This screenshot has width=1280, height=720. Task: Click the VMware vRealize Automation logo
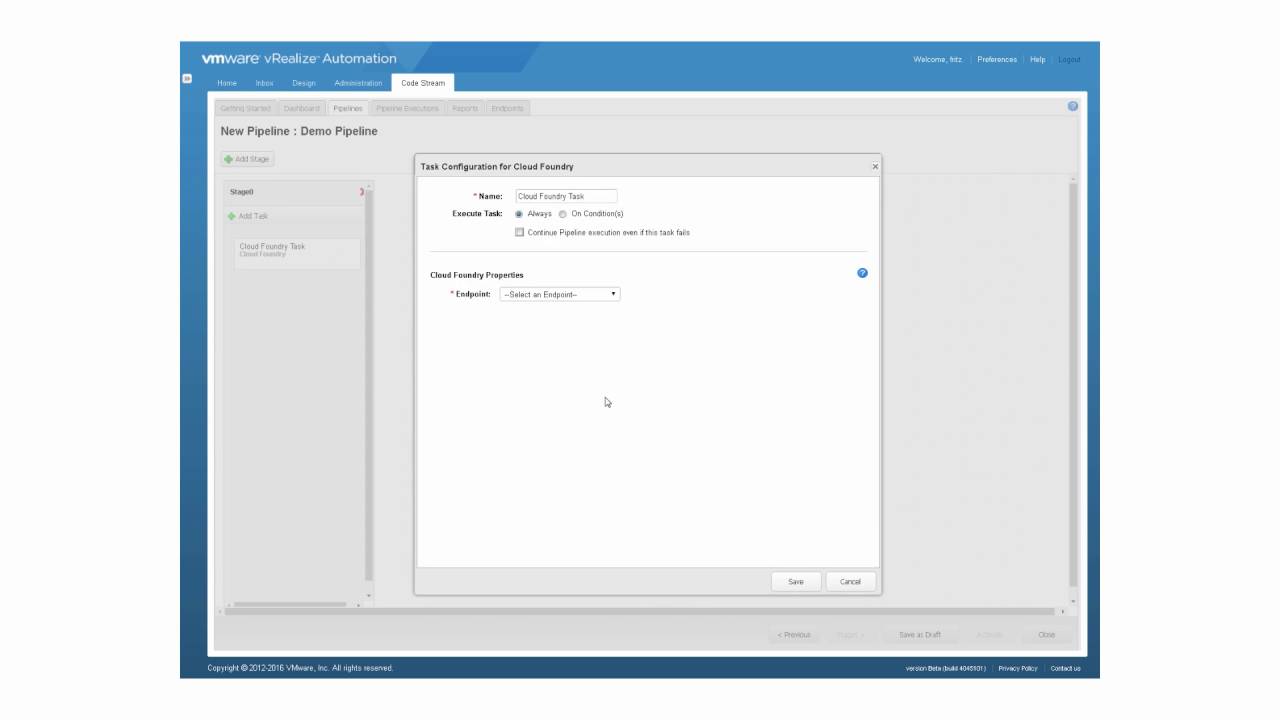[299, 58]
